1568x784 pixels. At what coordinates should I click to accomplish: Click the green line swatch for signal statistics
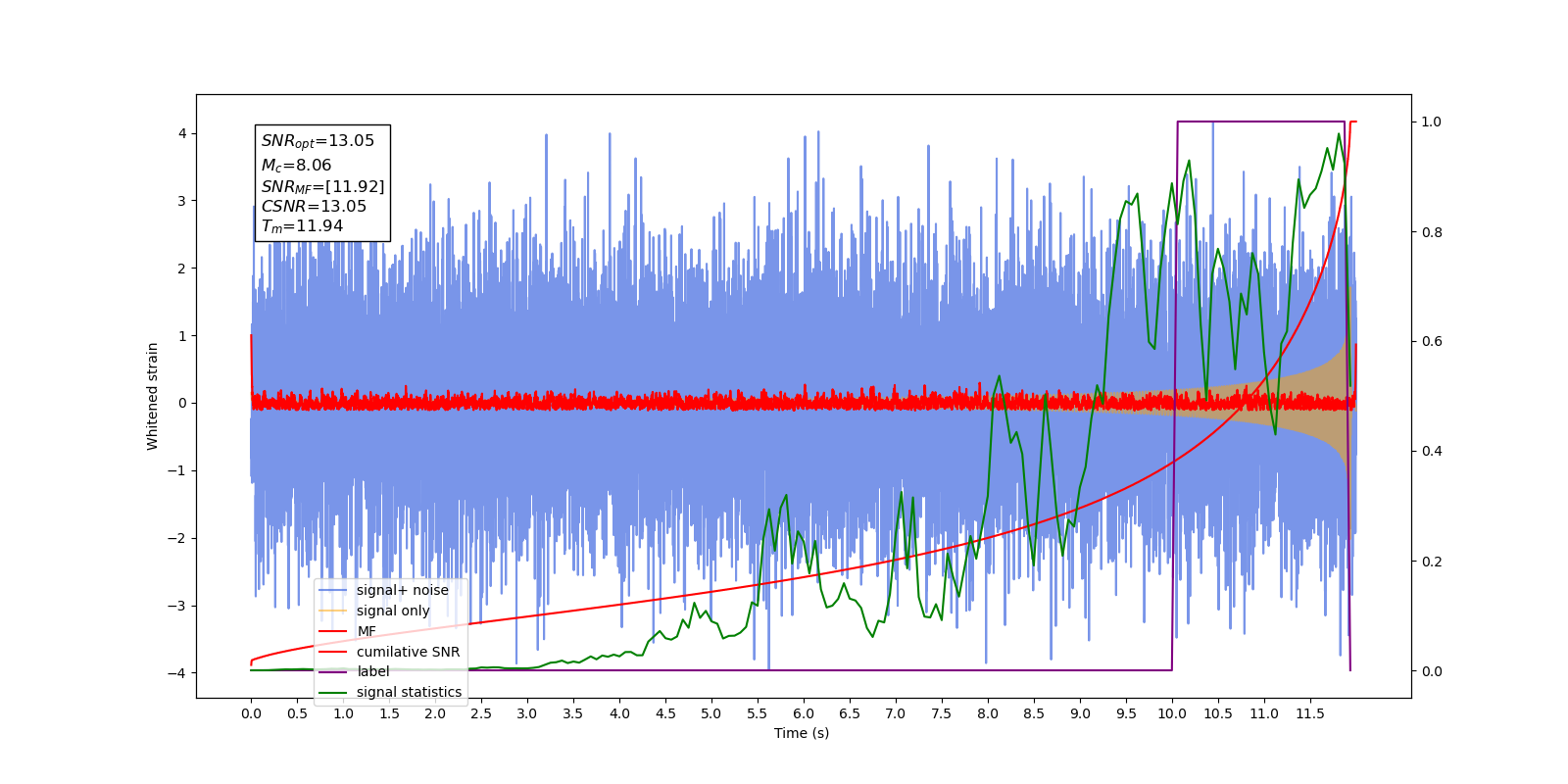pyautogui.click(x=333, y=692)
